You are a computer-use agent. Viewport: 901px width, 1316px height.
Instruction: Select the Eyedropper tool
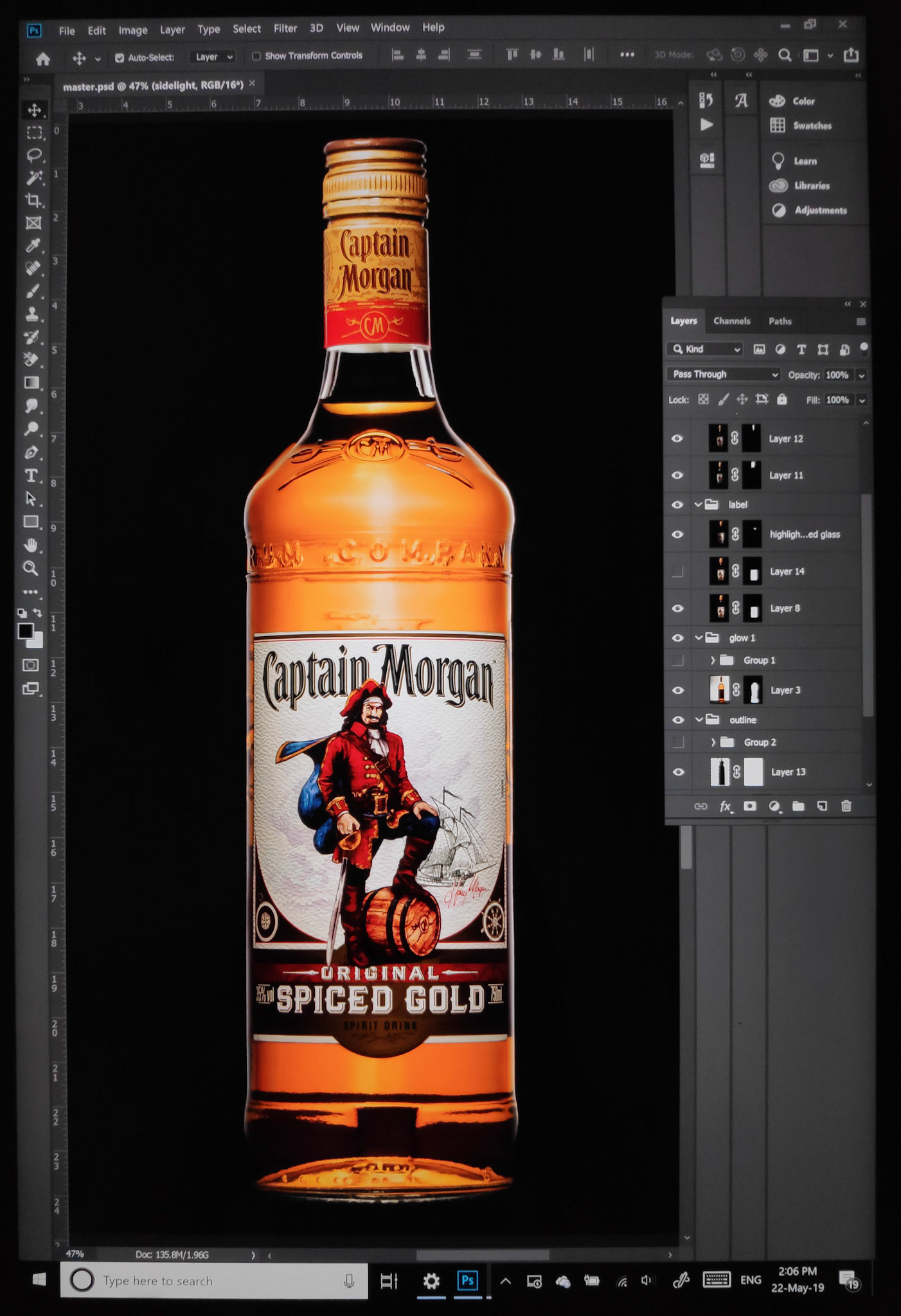point(33,245)
